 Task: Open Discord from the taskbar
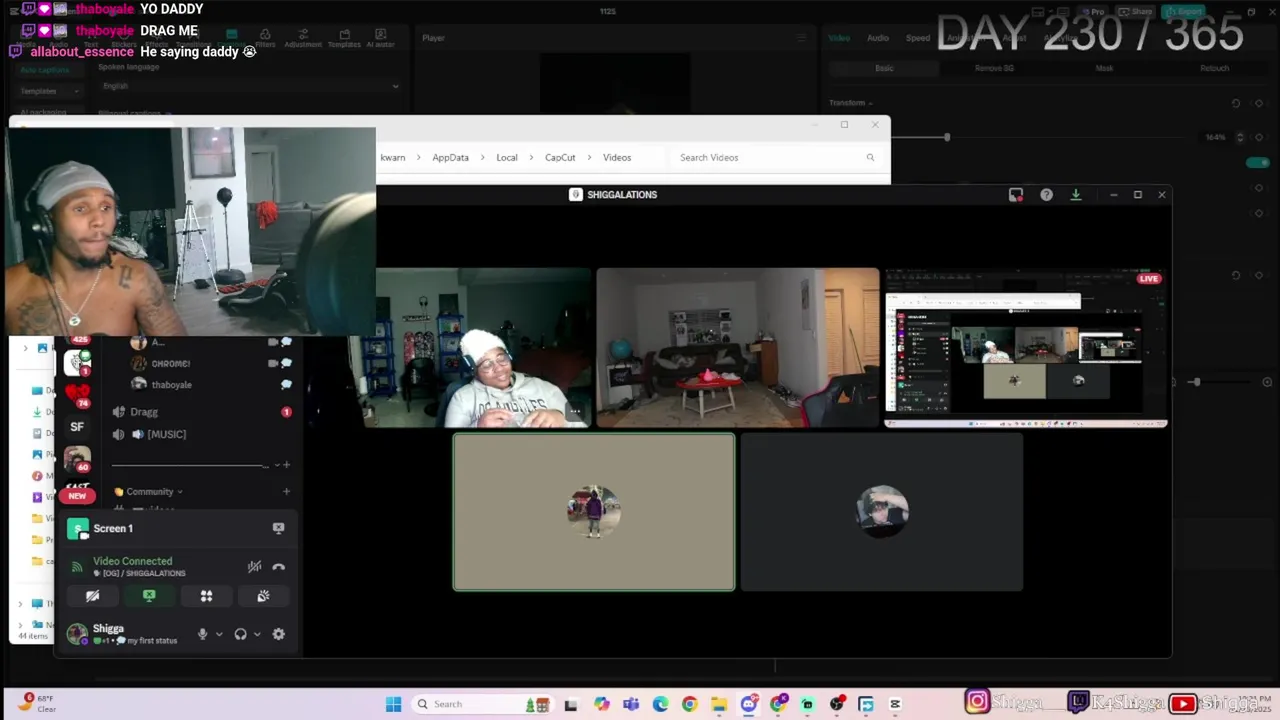click(x=749, y=704)
